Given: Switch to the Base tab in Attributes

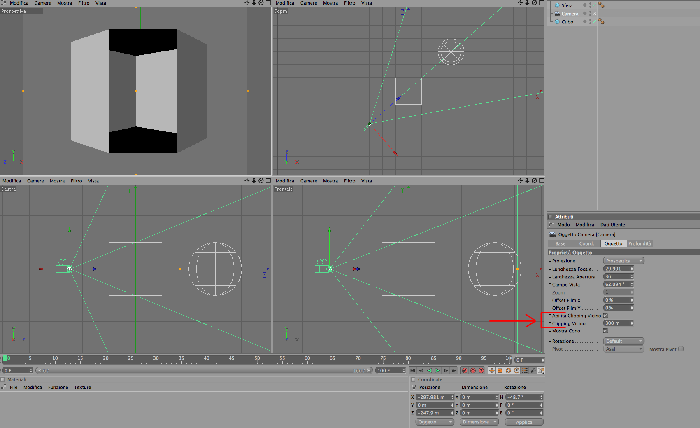Looking at the screenshot, I should pyautogui.click(x=560, y=244).
